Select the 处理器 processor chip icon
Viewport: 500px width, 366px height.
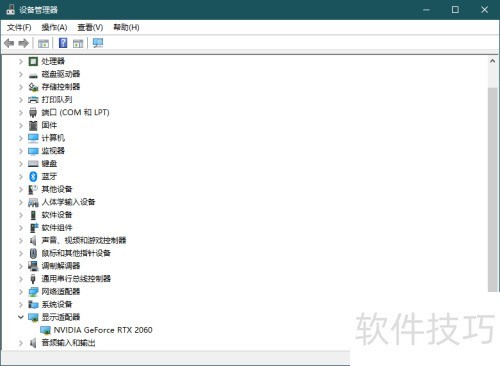point(33,61)
